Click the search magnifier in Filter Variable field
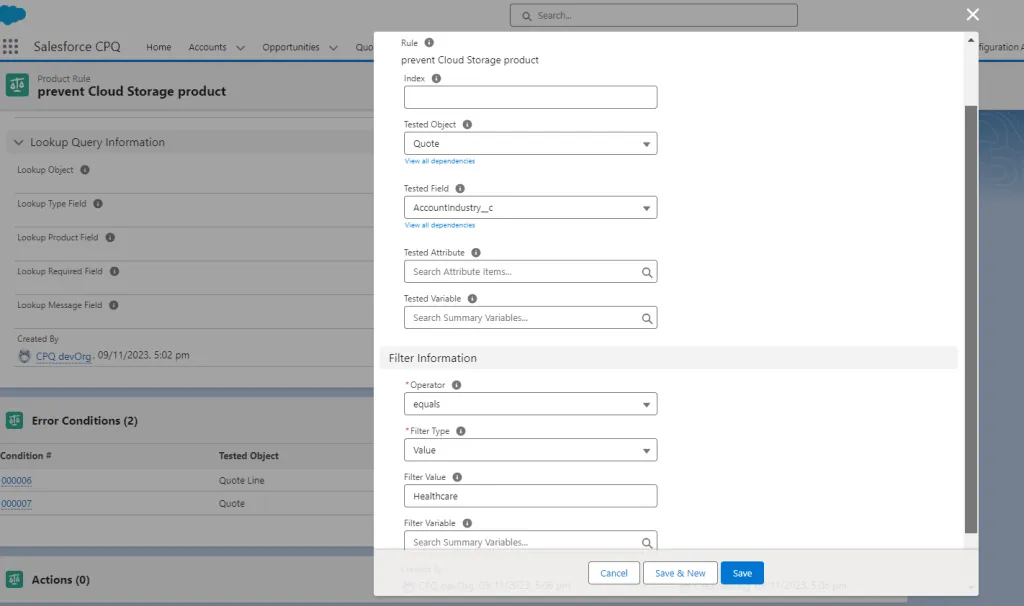The width and height of the screenshot is (1024, 606). pos(647,543)
